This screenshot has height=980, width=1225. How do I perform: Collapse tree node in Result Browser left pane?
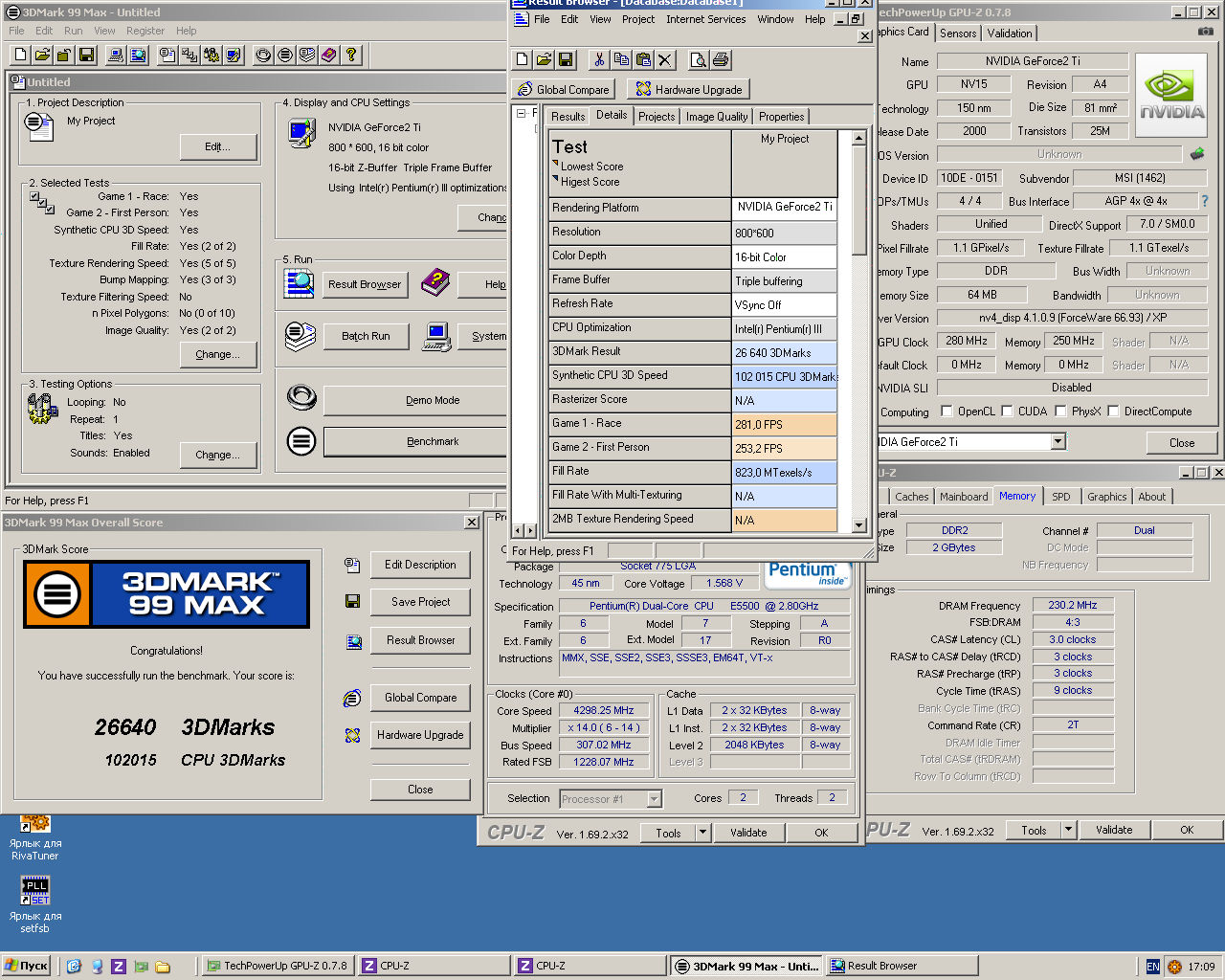(521, 113)
